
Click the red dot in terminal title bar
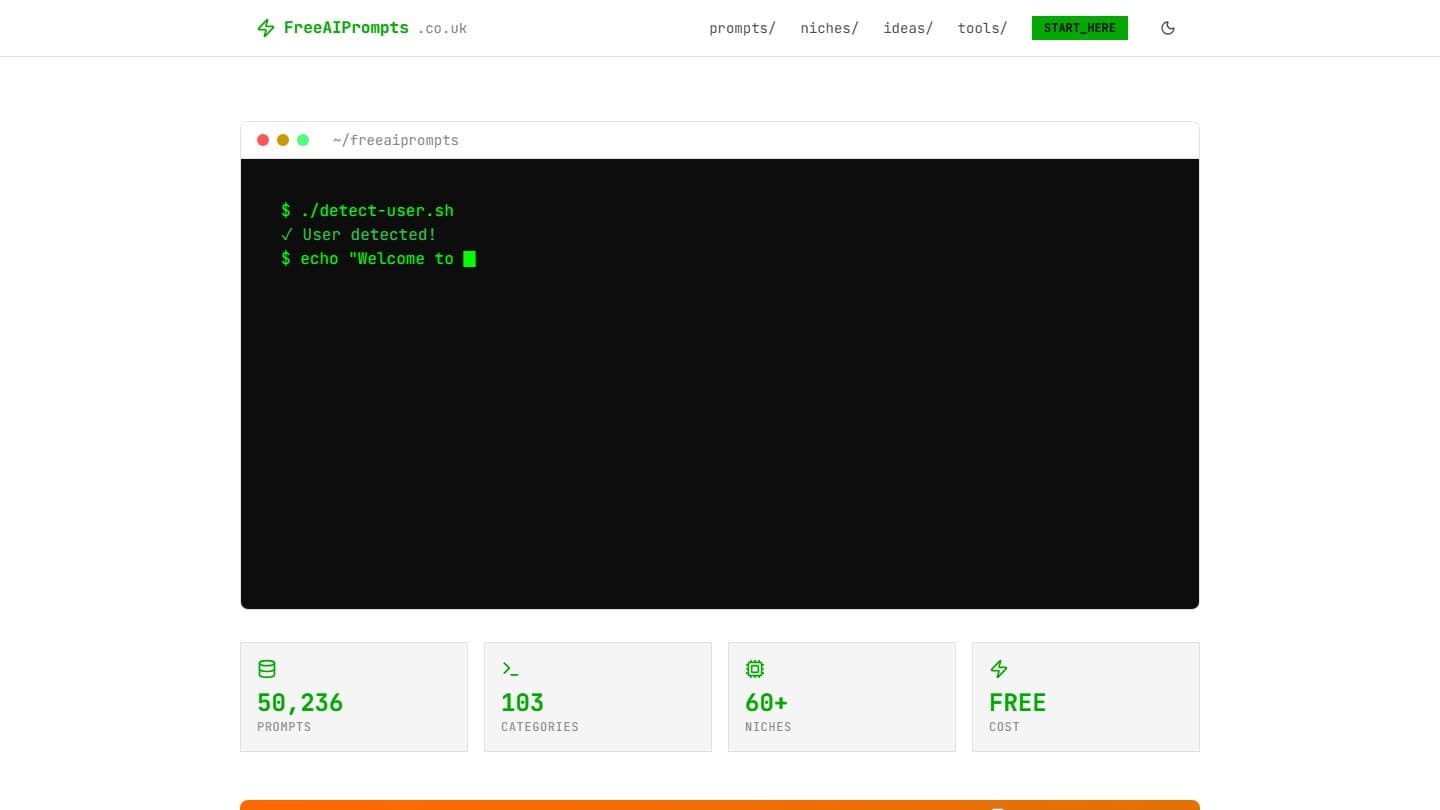263,140
